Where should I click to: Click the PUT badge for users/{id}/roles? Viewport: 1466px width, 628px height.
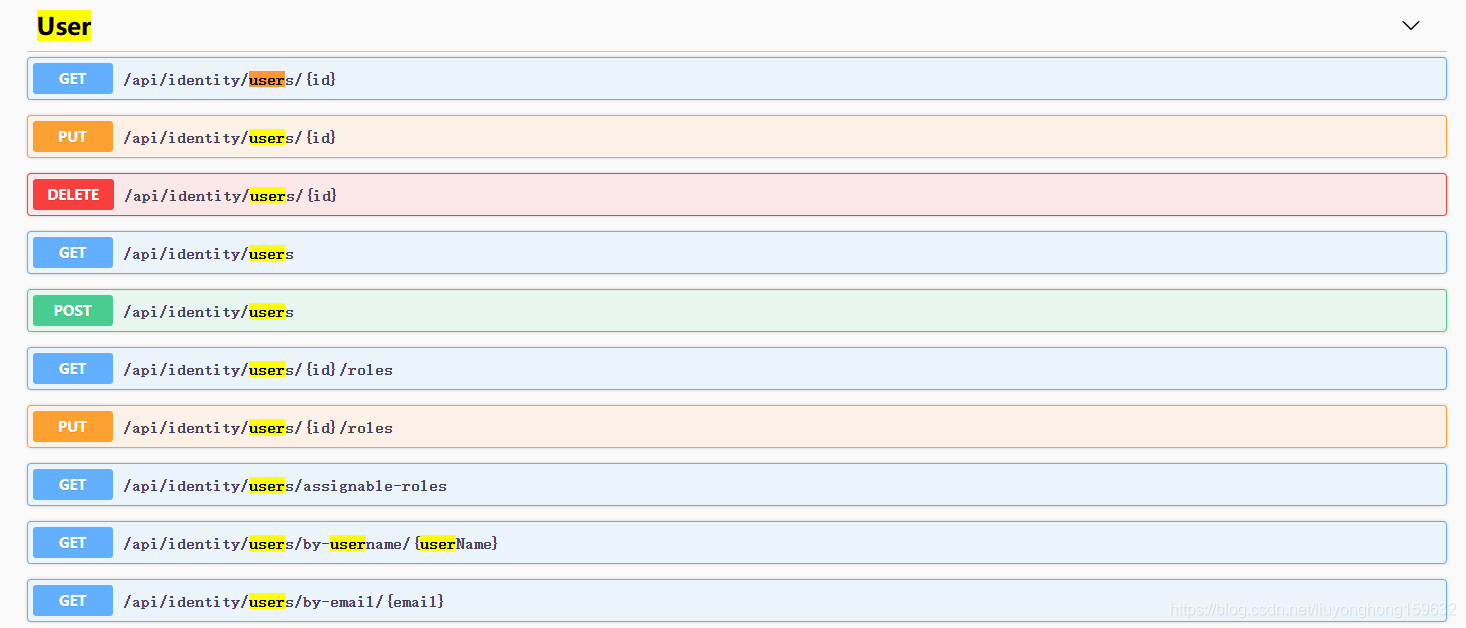pos(73,427)
